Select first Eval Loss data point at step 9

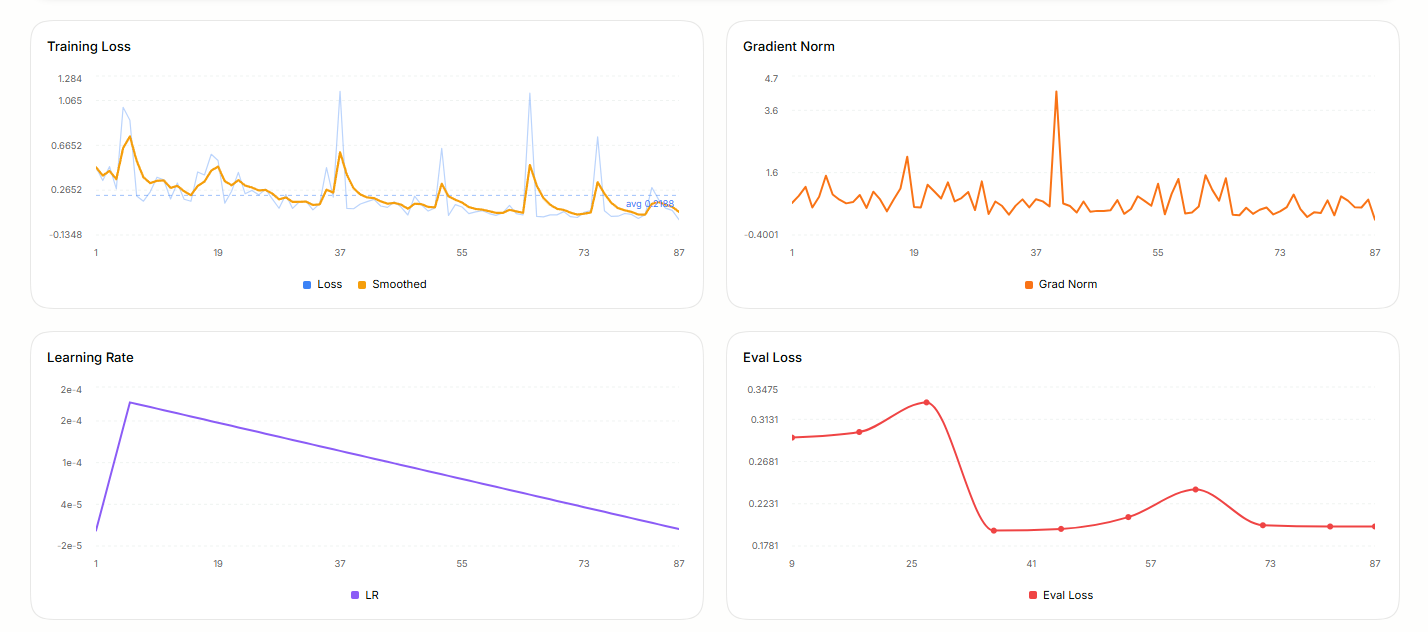pyautogui.click(x=793, y=437)
